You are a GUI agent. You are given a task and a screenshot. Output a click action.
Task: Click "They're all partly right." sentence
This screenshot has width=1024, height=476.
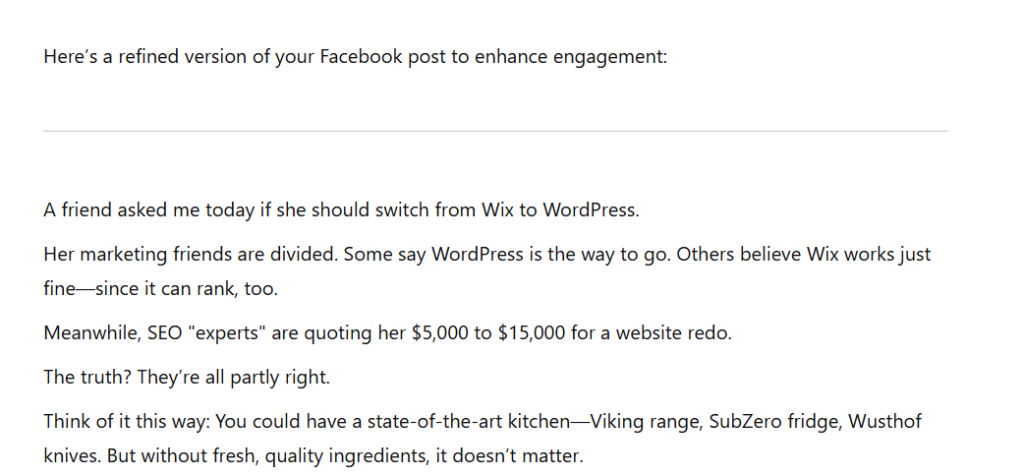pos(233,377)
